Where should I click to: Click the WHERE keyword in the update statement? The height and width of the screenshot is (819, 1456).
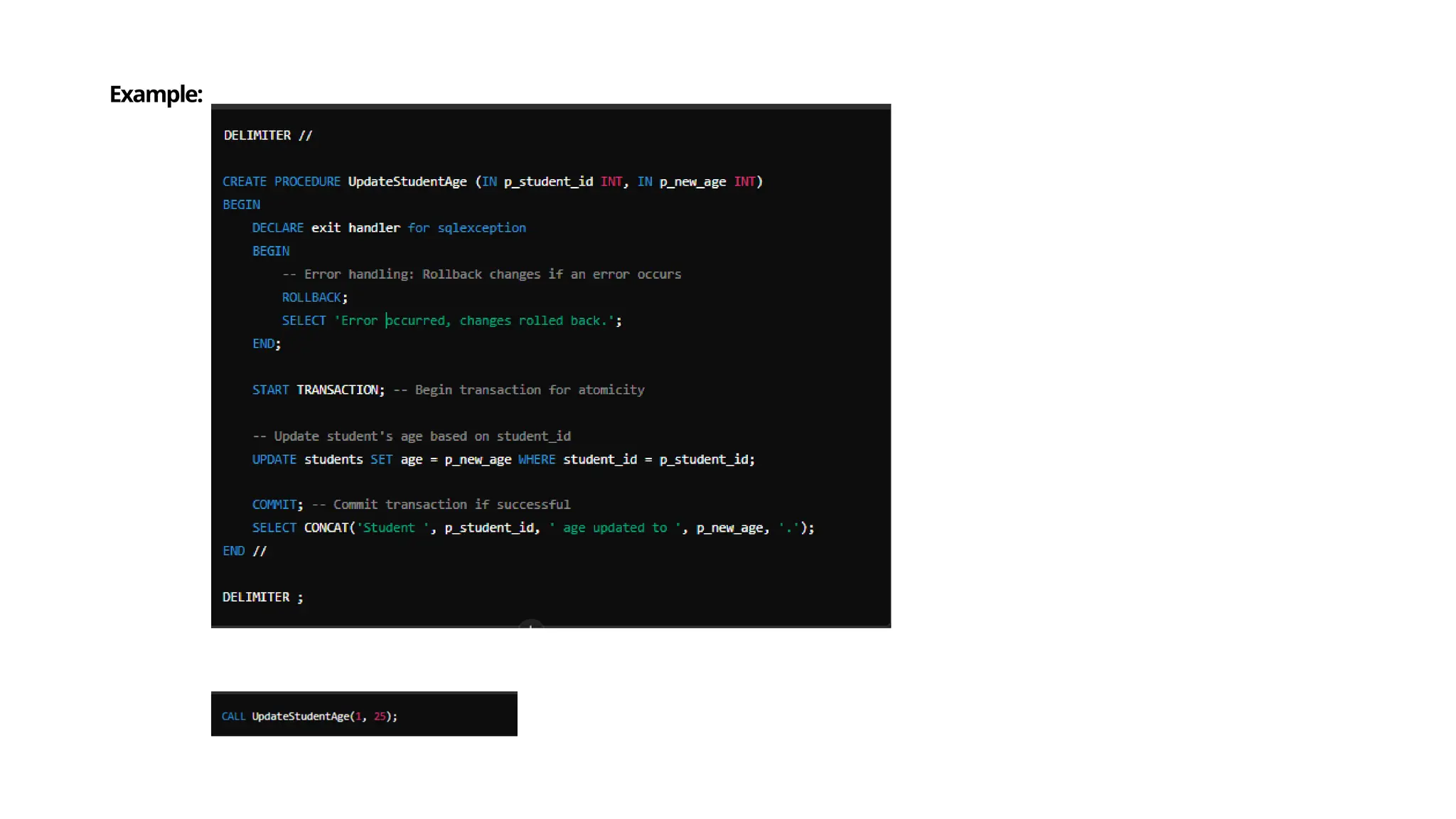[x=536, y=459]
